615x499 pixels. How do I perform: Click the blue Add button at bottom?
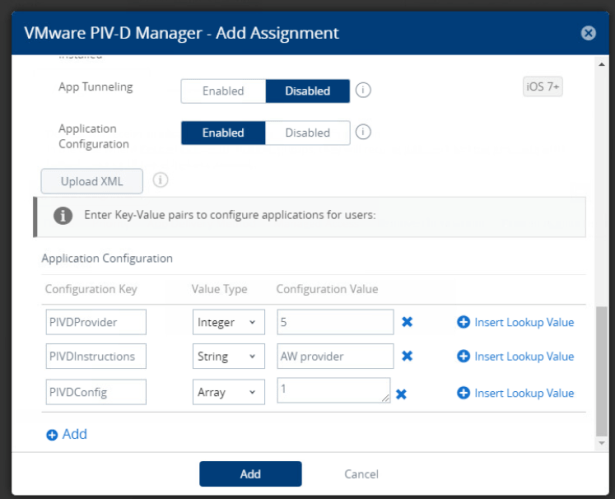click(250, 474)
